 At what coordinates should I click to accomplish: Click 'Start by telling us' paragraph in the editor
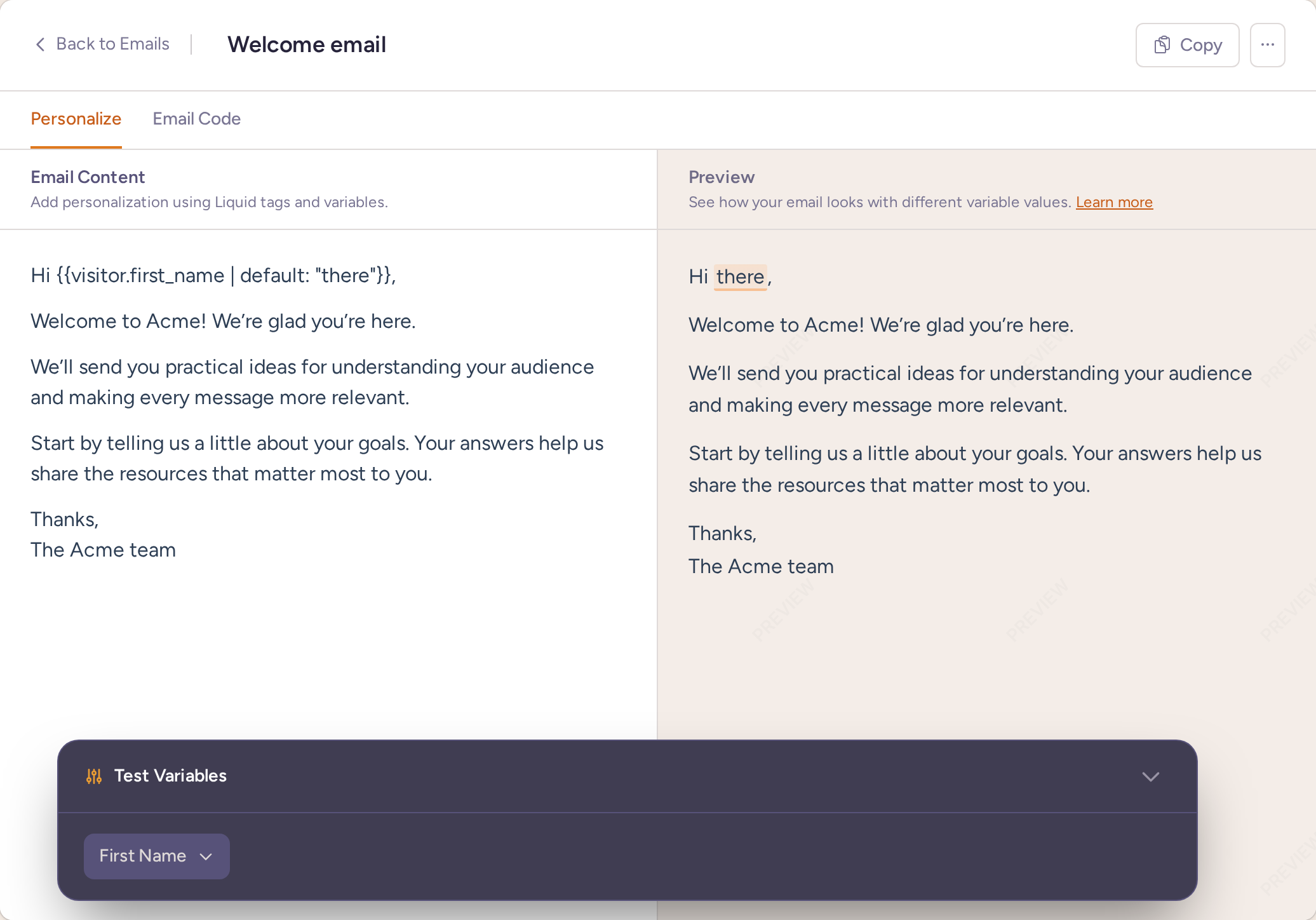coord(317,458)
